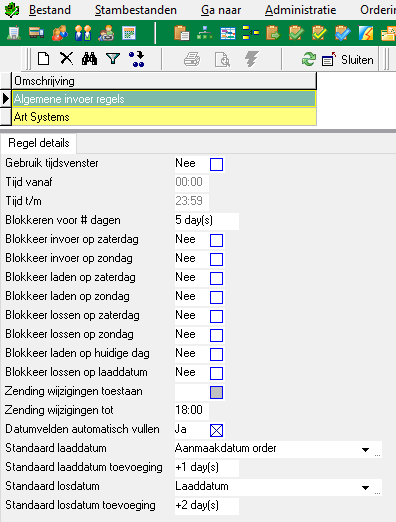Toggle Blokkeer lossen op laaddatum checkbox
Image resolution: width=396 pixels, height=522 pixels.
point(216,373)
